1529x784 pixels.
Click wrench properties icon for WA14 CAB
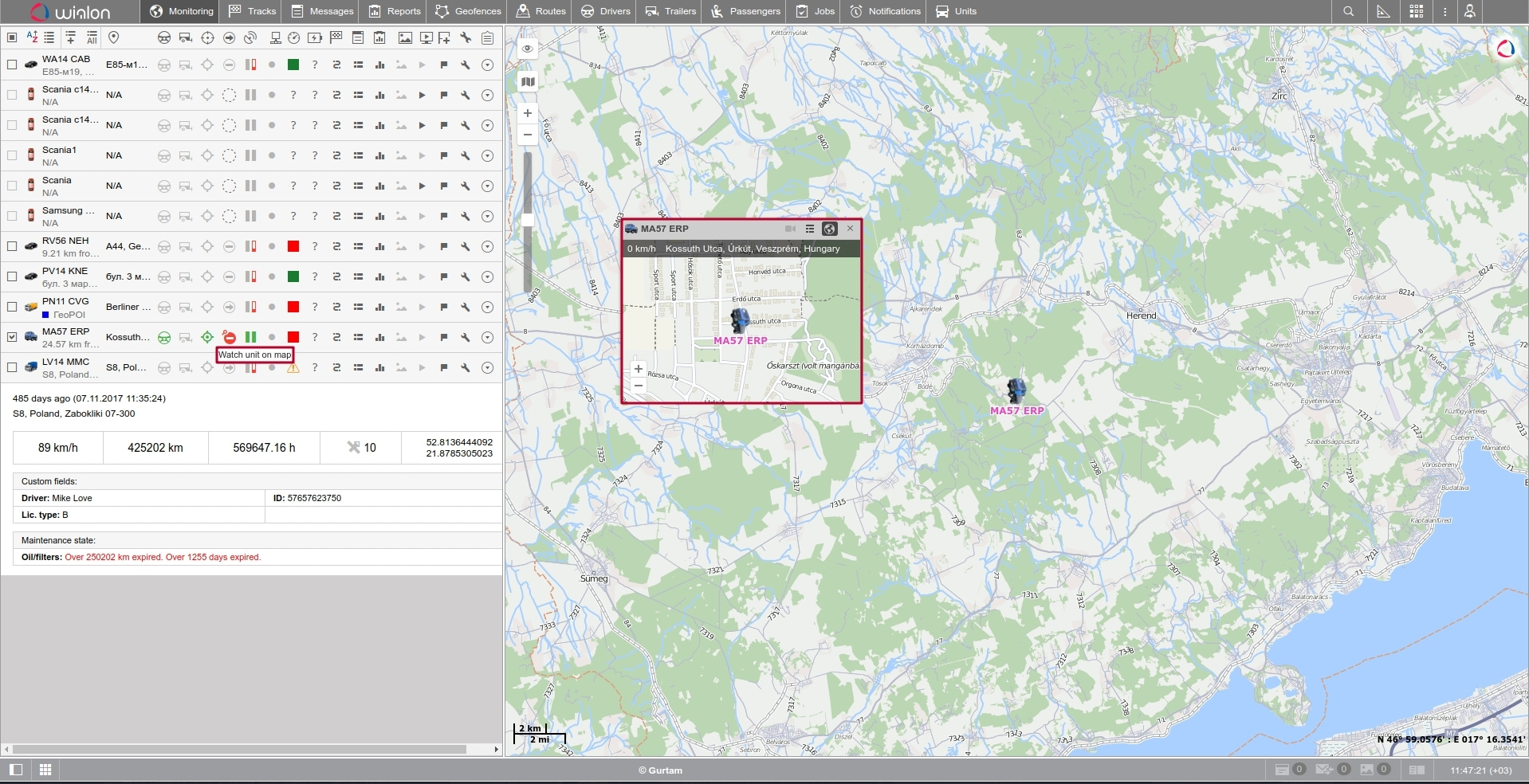click(466, 65)
